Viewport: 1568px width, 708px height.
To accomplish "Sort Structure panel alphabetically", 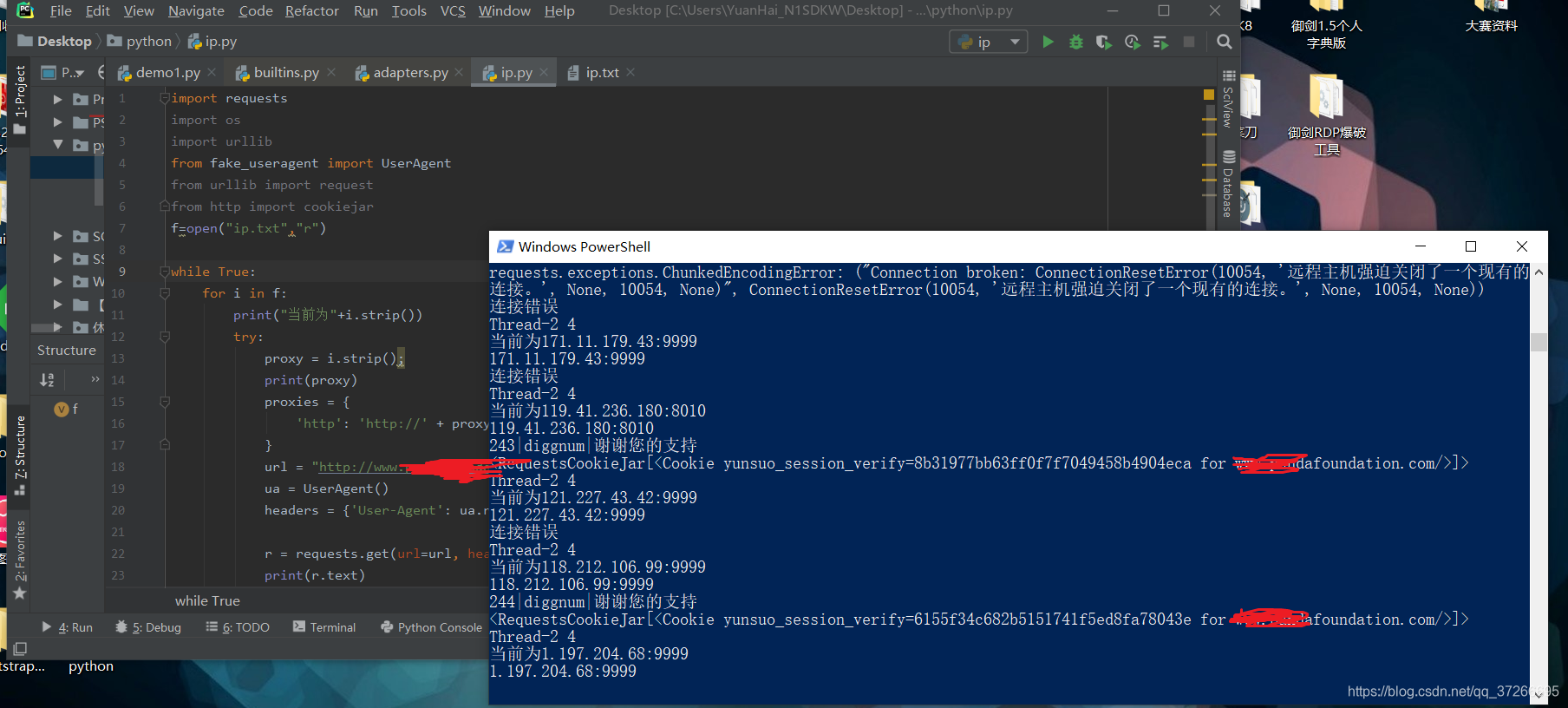I will point(47,380).
